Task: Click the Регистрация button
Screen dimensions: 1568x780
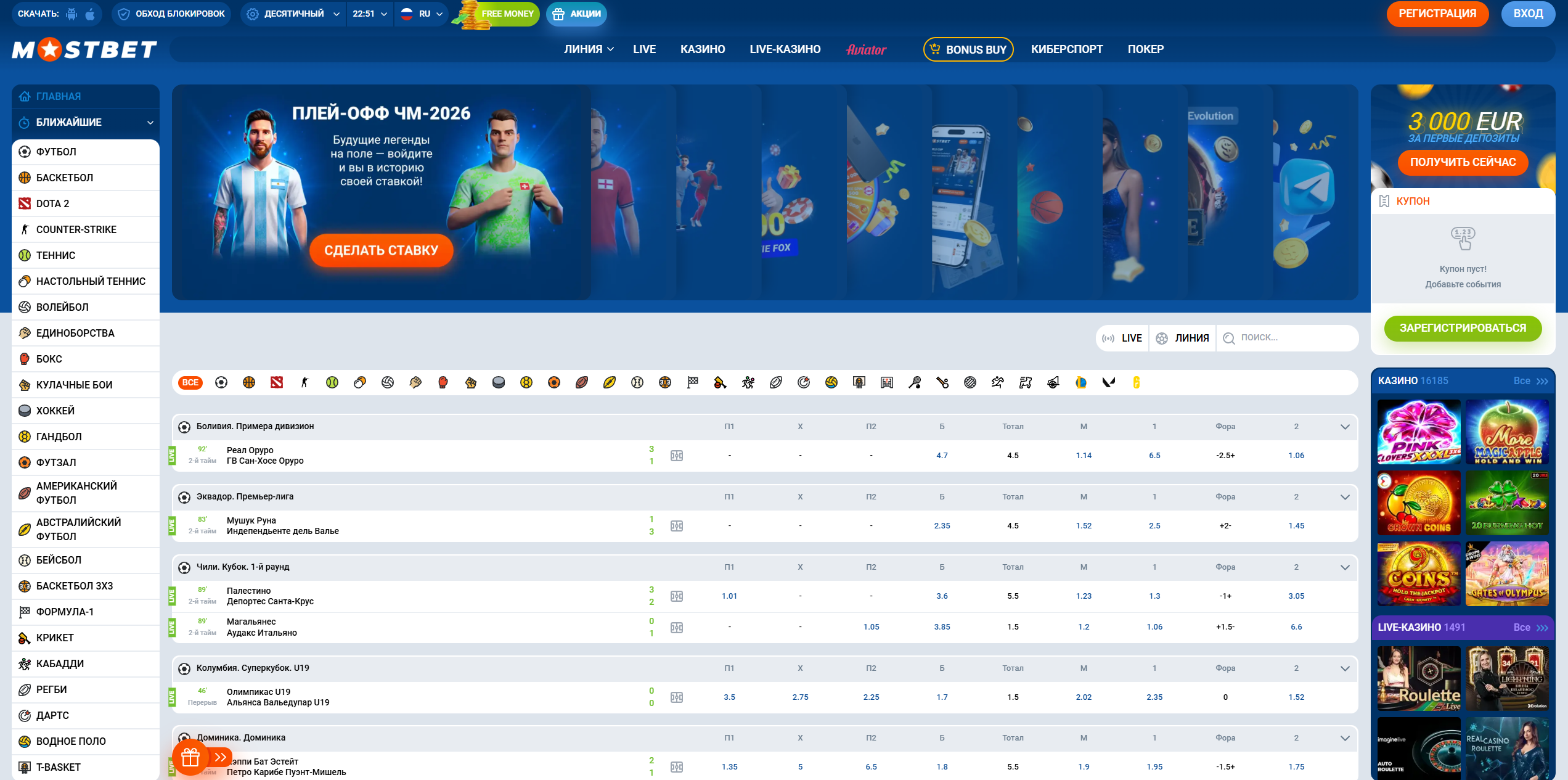Action: coord(1437,14)
